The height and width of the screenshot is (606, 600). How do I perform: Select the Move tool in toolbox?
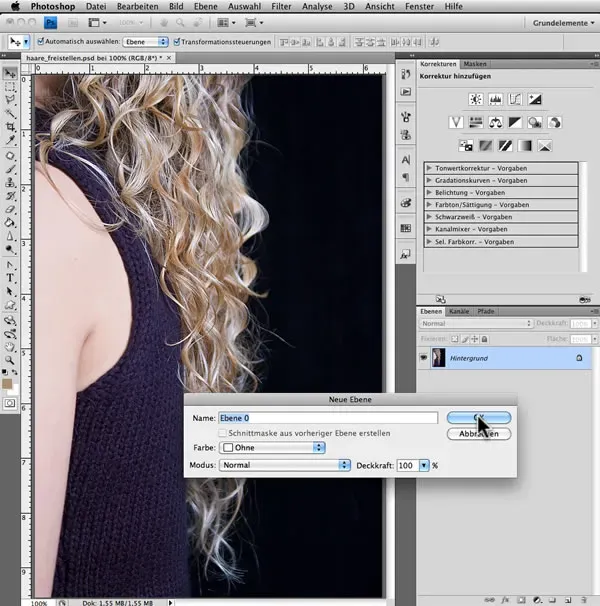pyautogui.click(x=10, y=73)
